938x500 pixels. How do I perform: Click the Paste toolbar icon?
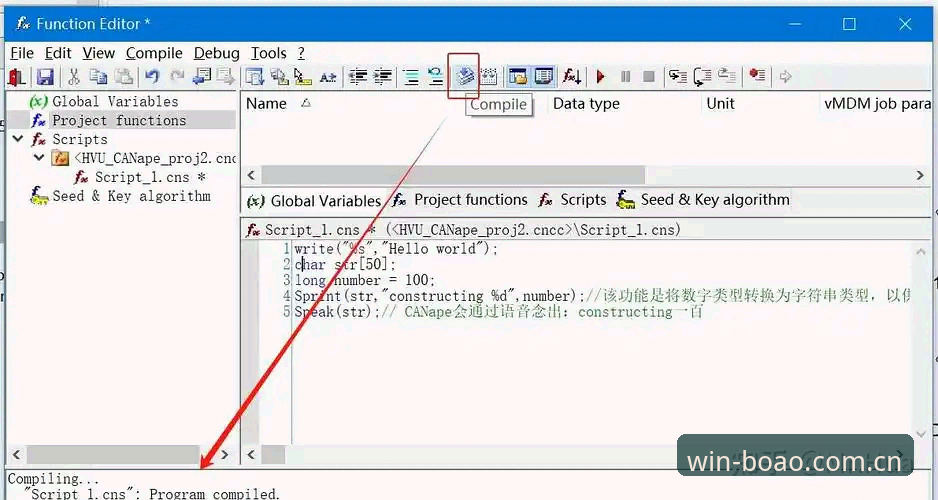click(123, 77)
